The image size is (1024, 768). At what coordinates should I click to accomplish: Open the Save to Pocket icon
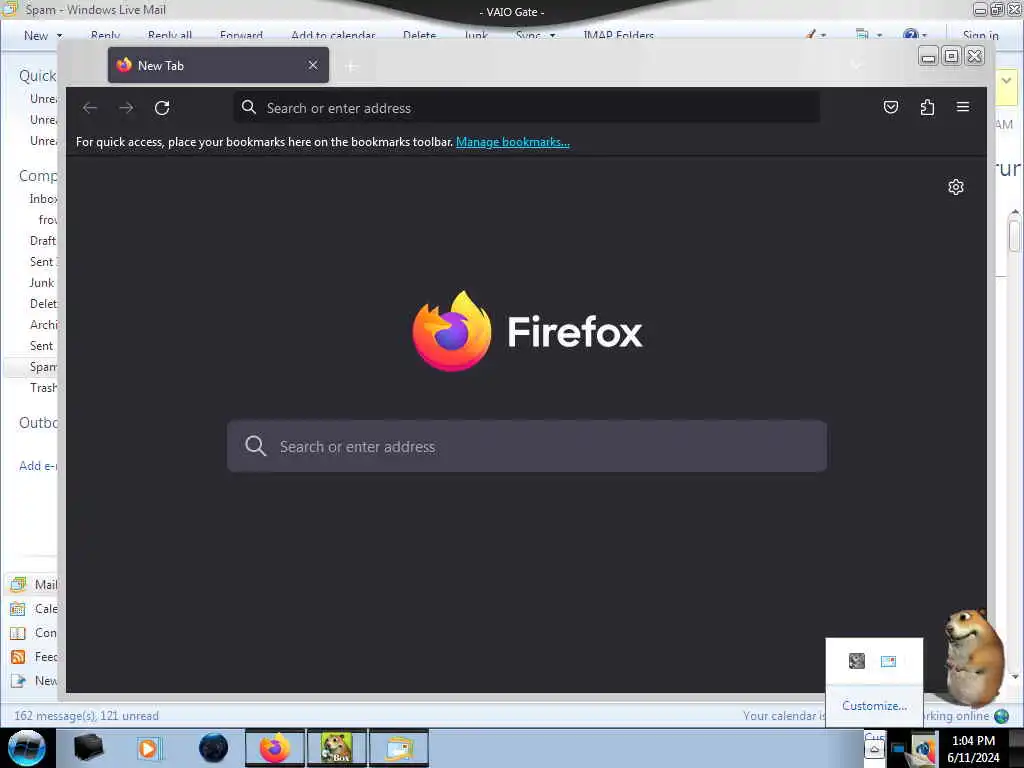[891, 107]
